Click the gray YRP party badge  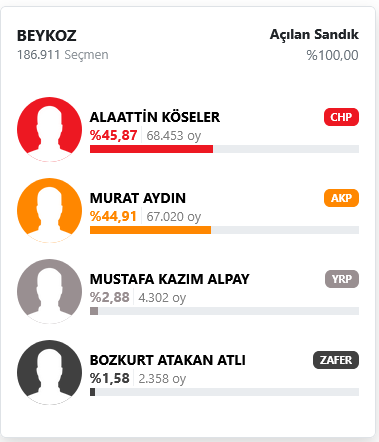coord(342,279)
